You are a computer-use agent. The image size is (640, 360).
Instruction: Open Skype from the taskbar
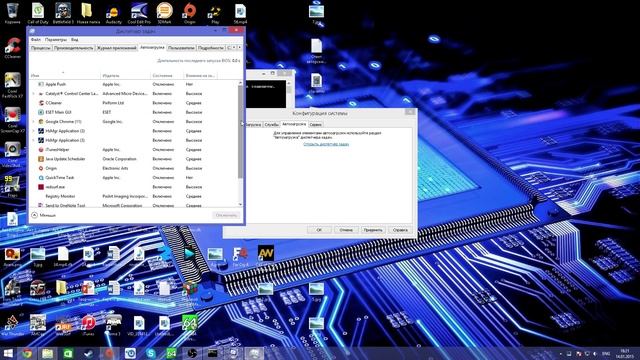151,353
